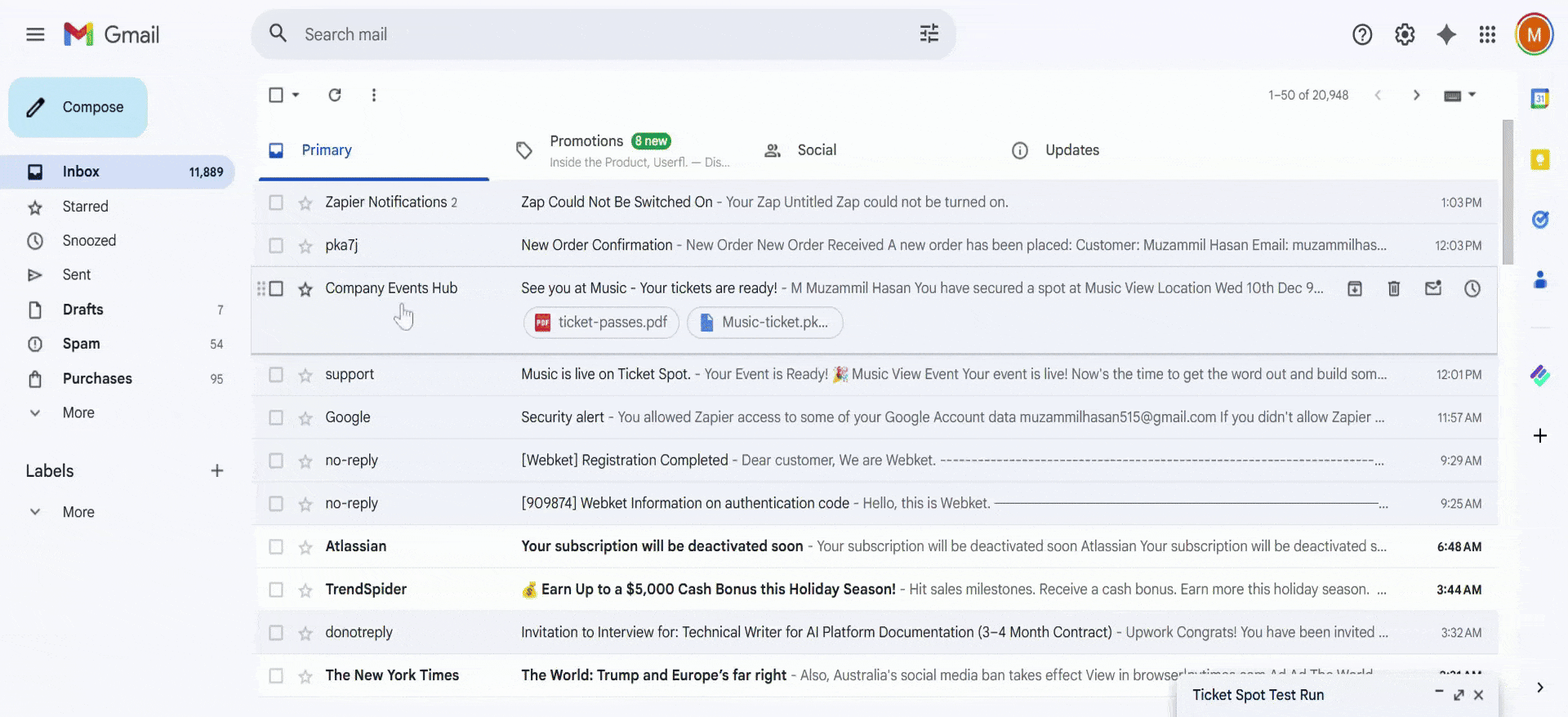Hide side panel chevron at bottom right
The height and width of the screenshot is (717, 1568).
coord(1539,688)
